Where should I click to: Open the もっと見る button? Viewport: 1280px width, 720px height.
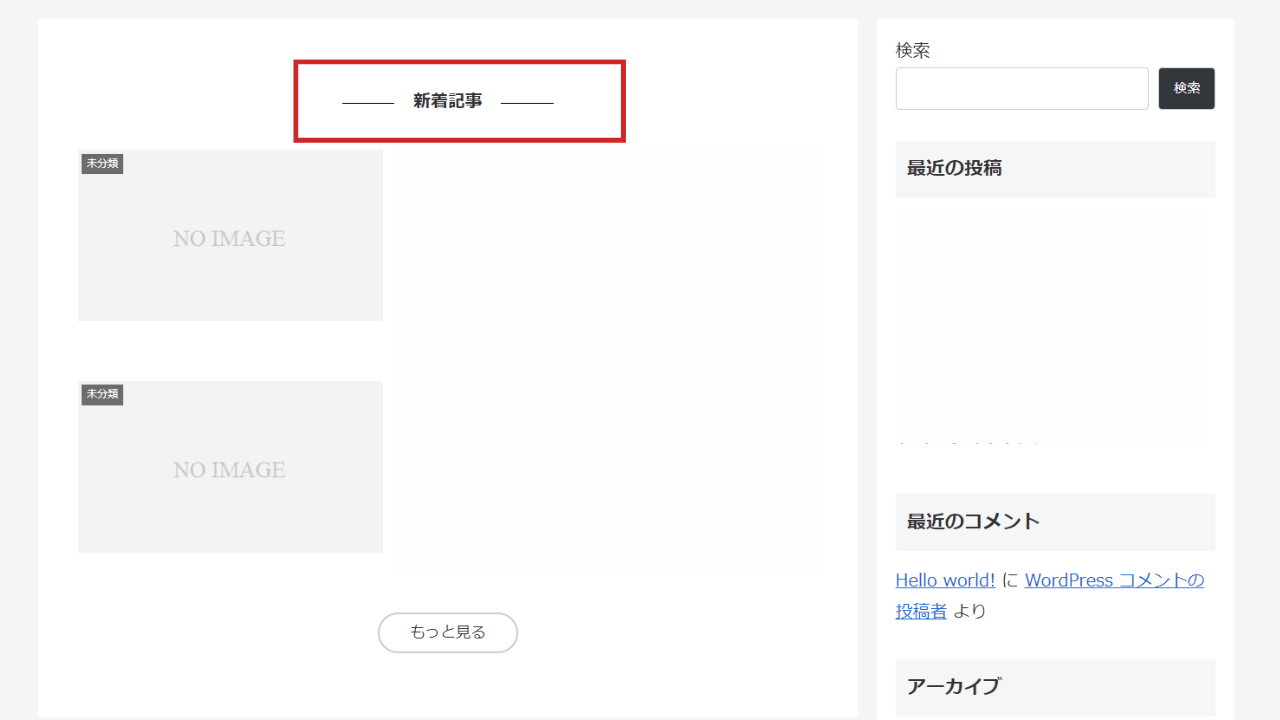[448, 633]
